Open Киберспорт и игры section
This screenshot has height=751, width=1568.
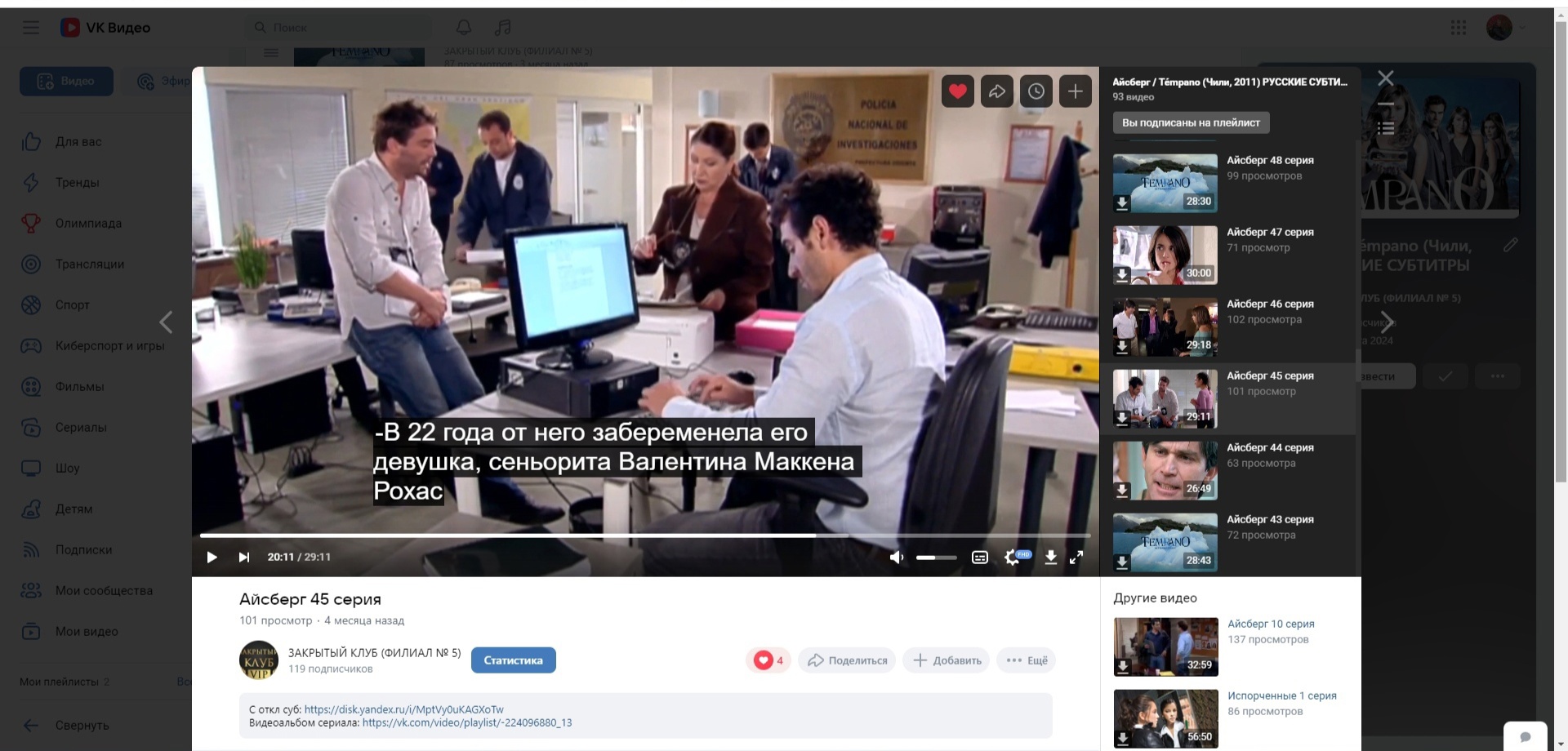(110, 345)
